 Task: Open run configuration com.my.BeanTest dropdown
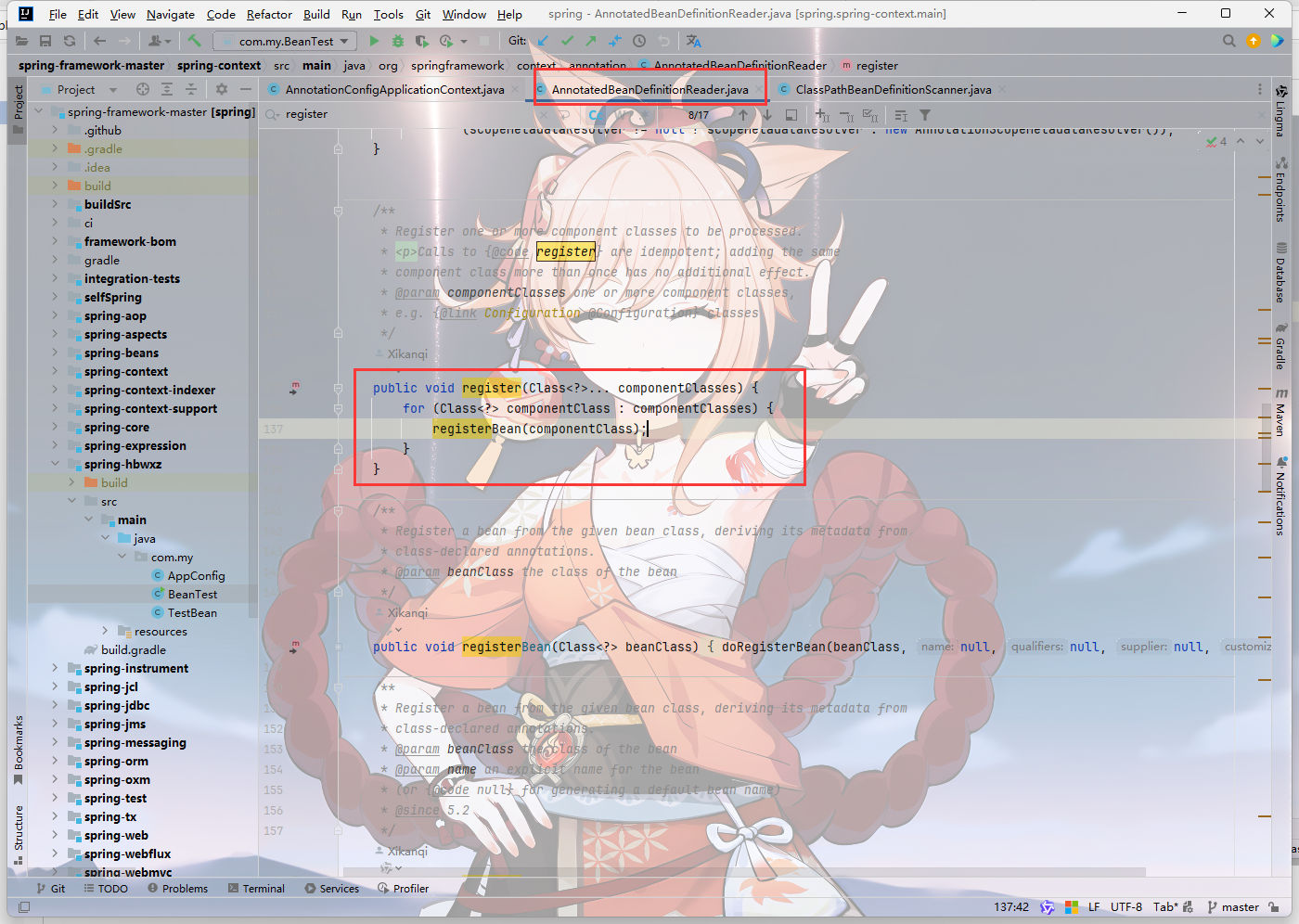[x=284, y=41]
